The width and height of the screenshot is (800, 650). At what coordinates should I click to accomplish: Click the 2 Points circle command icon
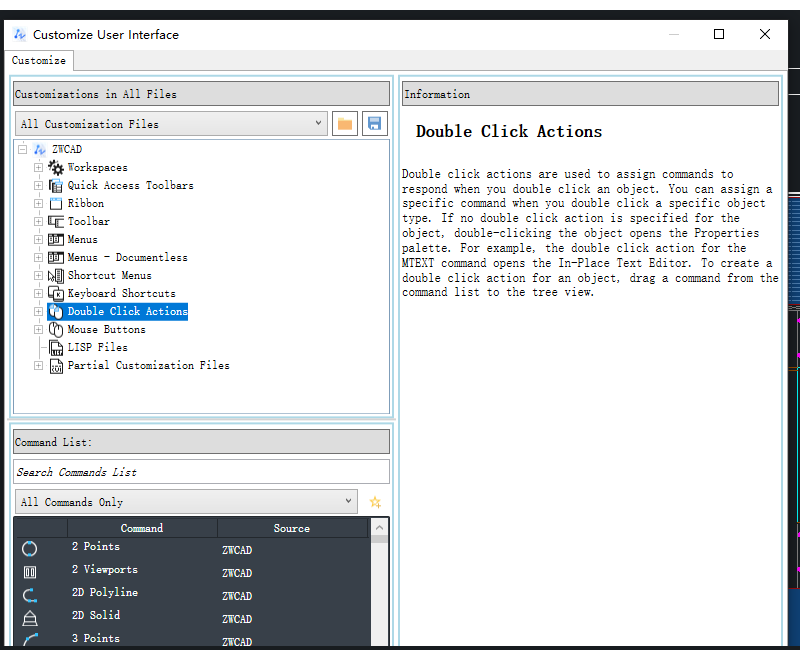[x=30, y=548]
